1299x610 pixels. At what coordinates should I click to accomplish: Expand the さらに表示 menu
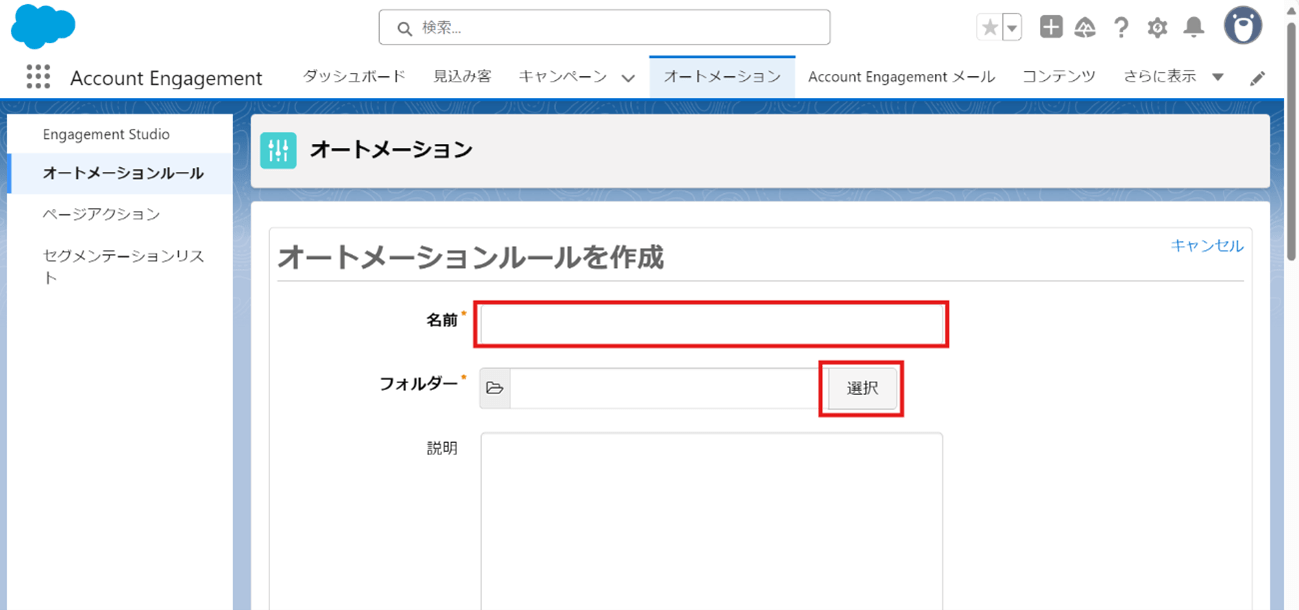click(1174, 77)
